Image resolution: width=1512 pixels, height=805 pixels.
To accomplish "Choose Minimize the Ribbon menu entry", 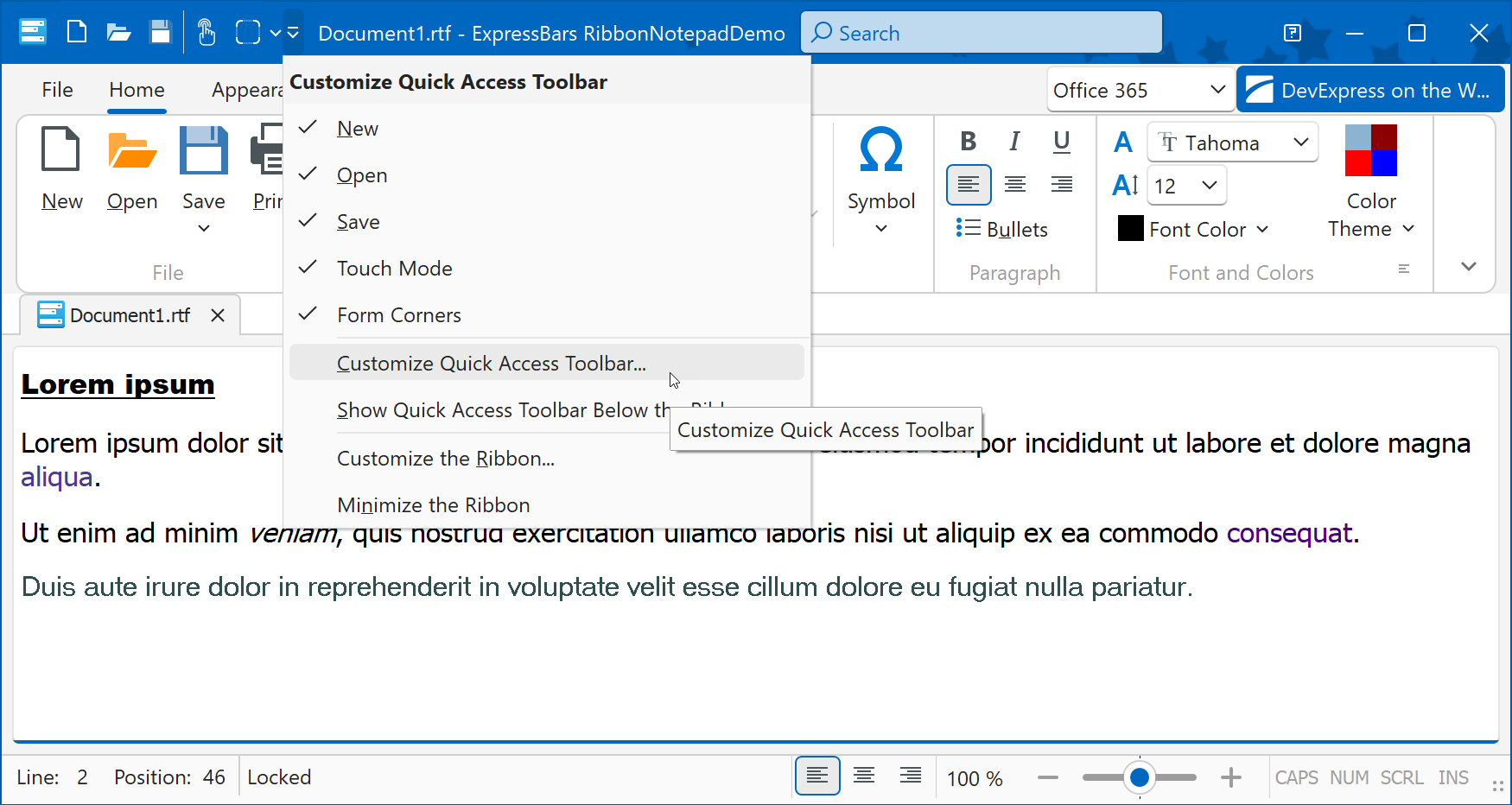I will click(x=433, y=504).
